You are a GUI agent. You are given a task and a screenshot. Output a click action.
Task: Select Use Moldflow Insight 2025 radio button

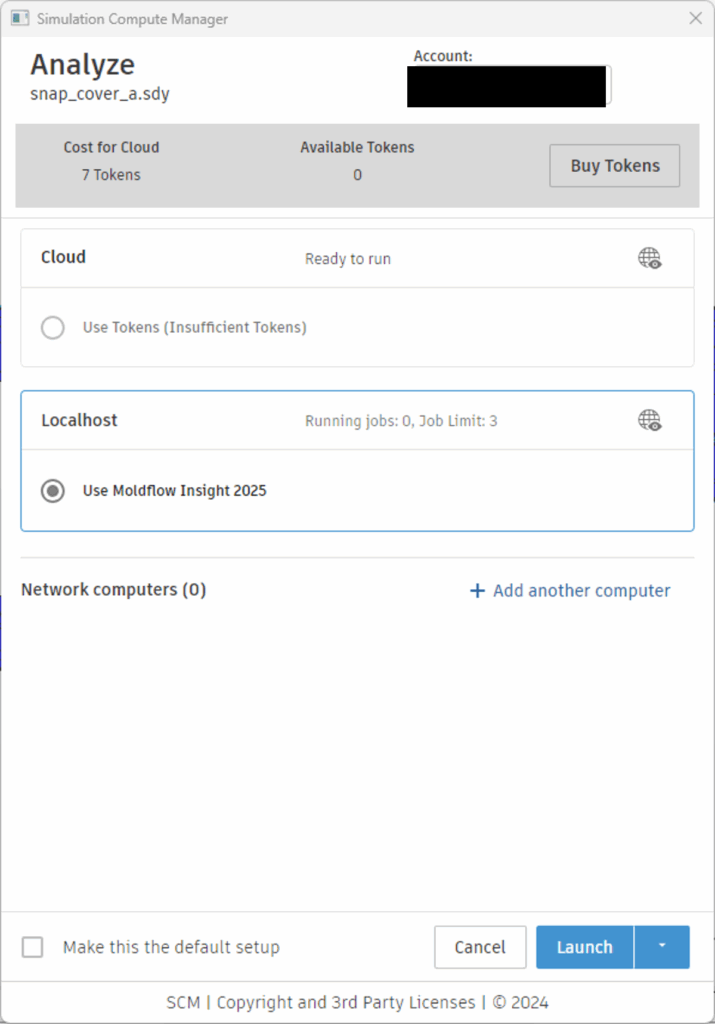(53, 491)
